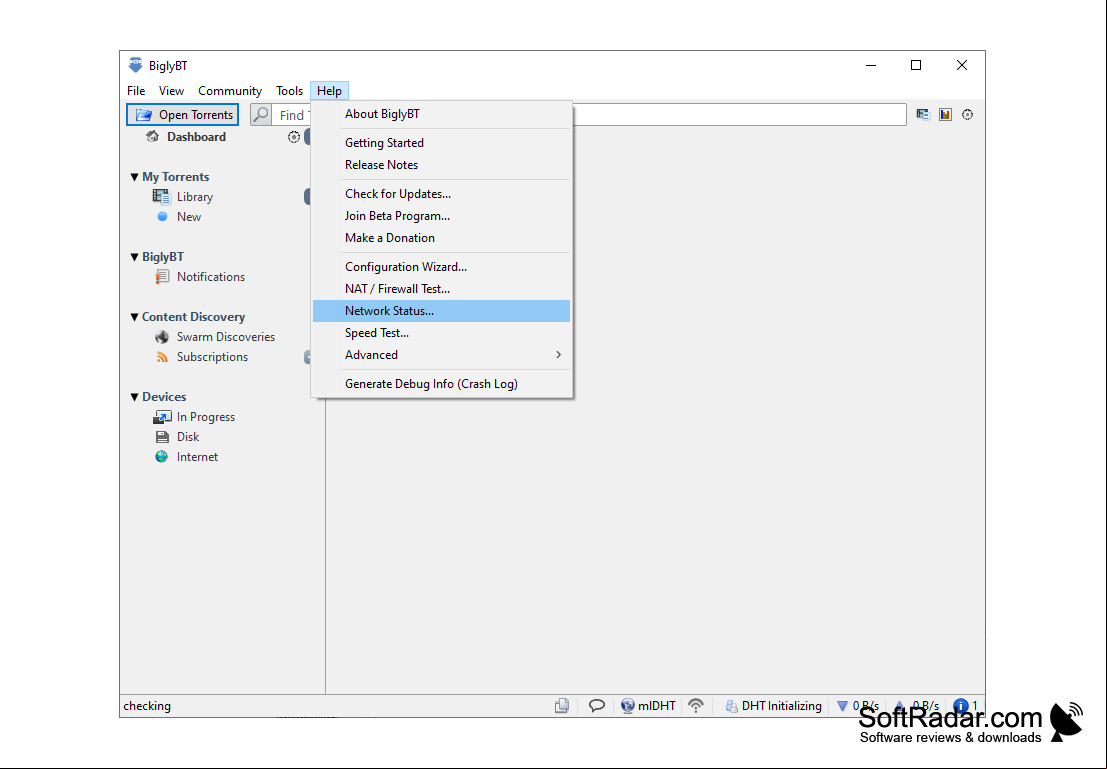This screenshot has height=769, width=1107.
Task: Choose Getting Started from Help menu
Action: [x=441, y=143]
